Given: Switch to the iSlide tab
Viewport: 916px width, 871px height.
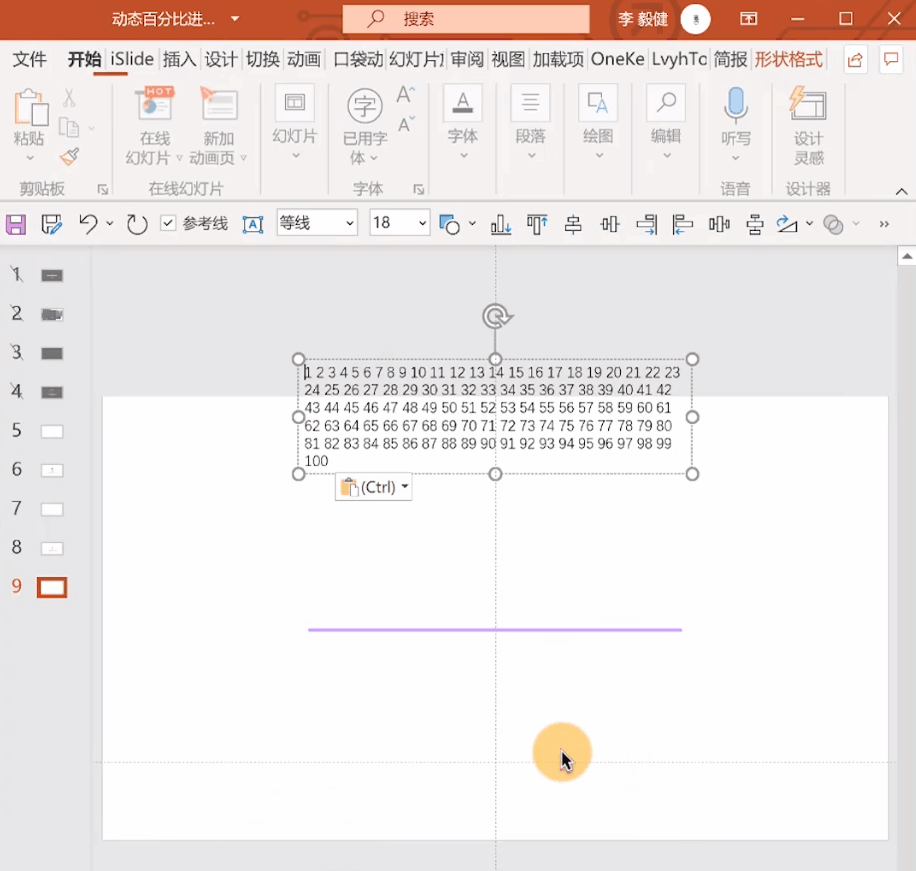Looking at the screenshot, I should point(132,59).
